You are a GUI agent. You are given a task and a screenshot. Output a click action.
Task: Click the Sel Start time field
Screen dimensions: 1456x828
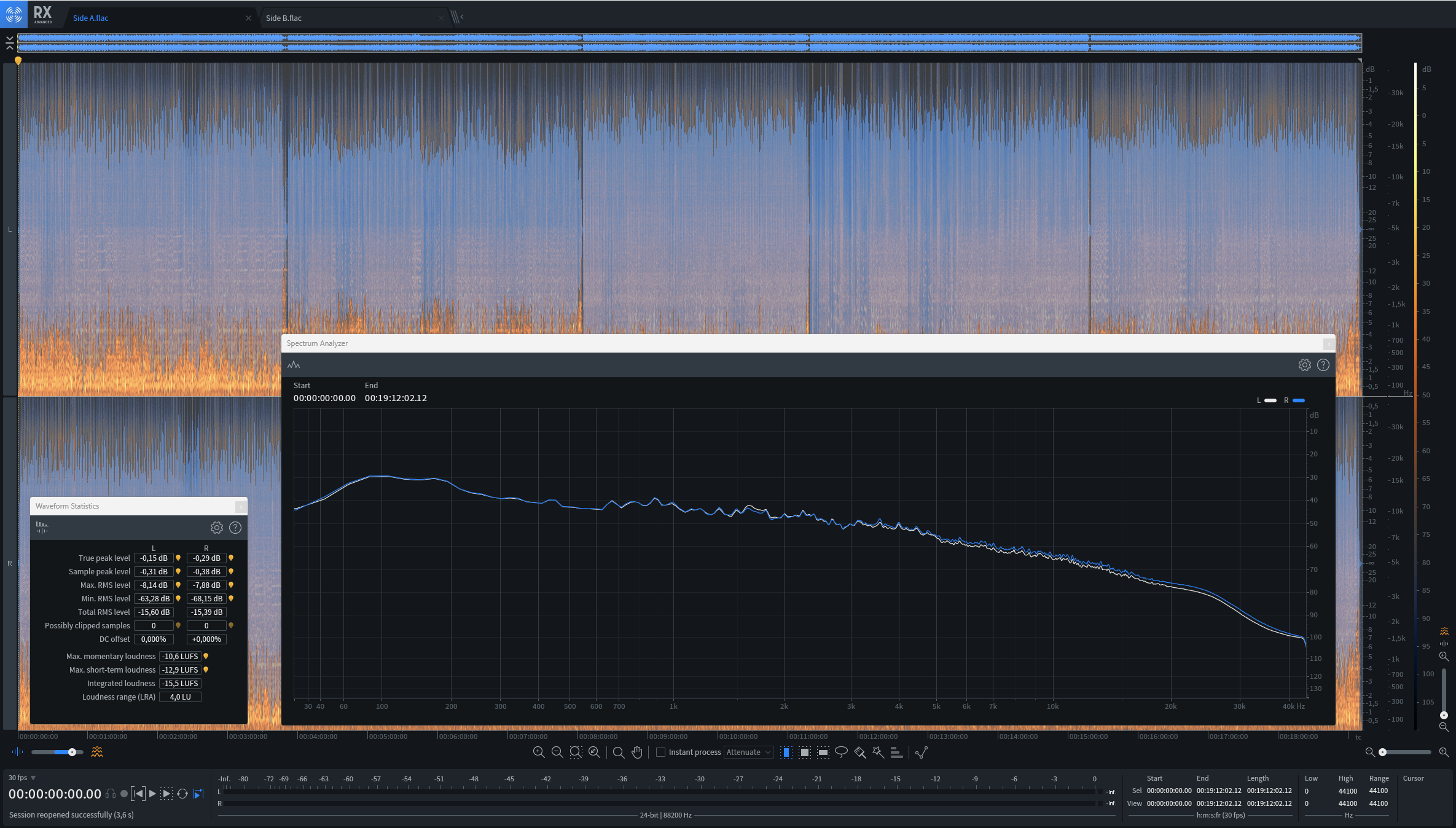(x=1168, y=791)
